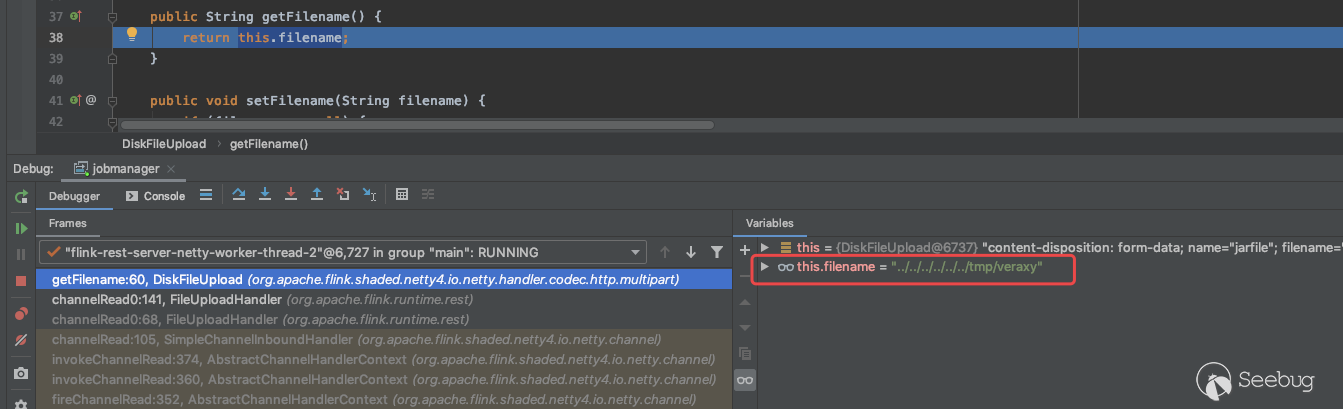The image size is (1343, 409).
Task: Stop debugging with the red square
Action: point(21,281)
